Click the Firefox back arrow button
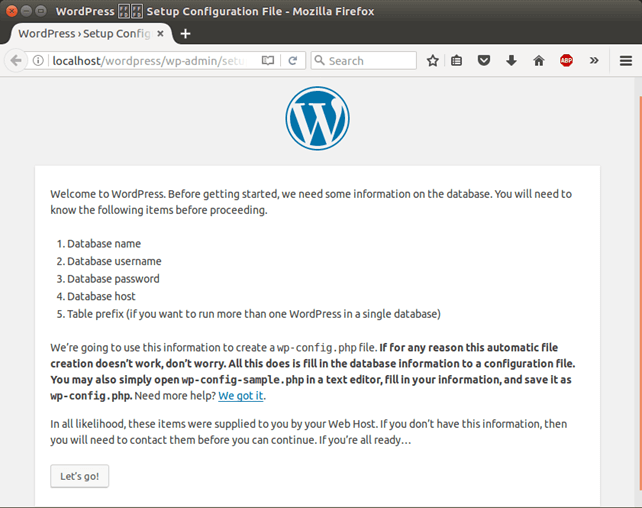This screenshot has width=642, height=508. coord(16,61)
